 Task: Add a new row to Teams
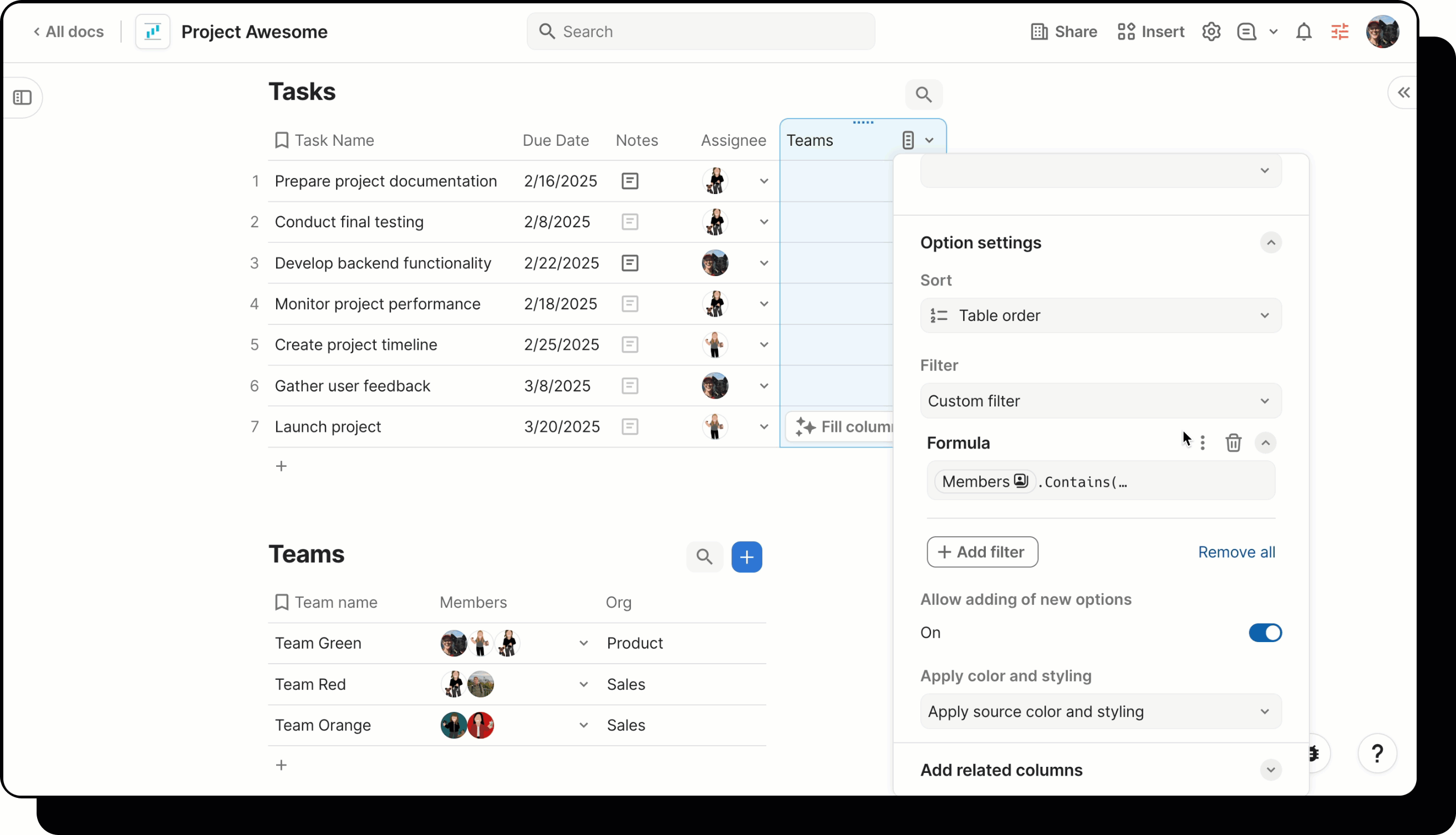(x=281, y=766)
